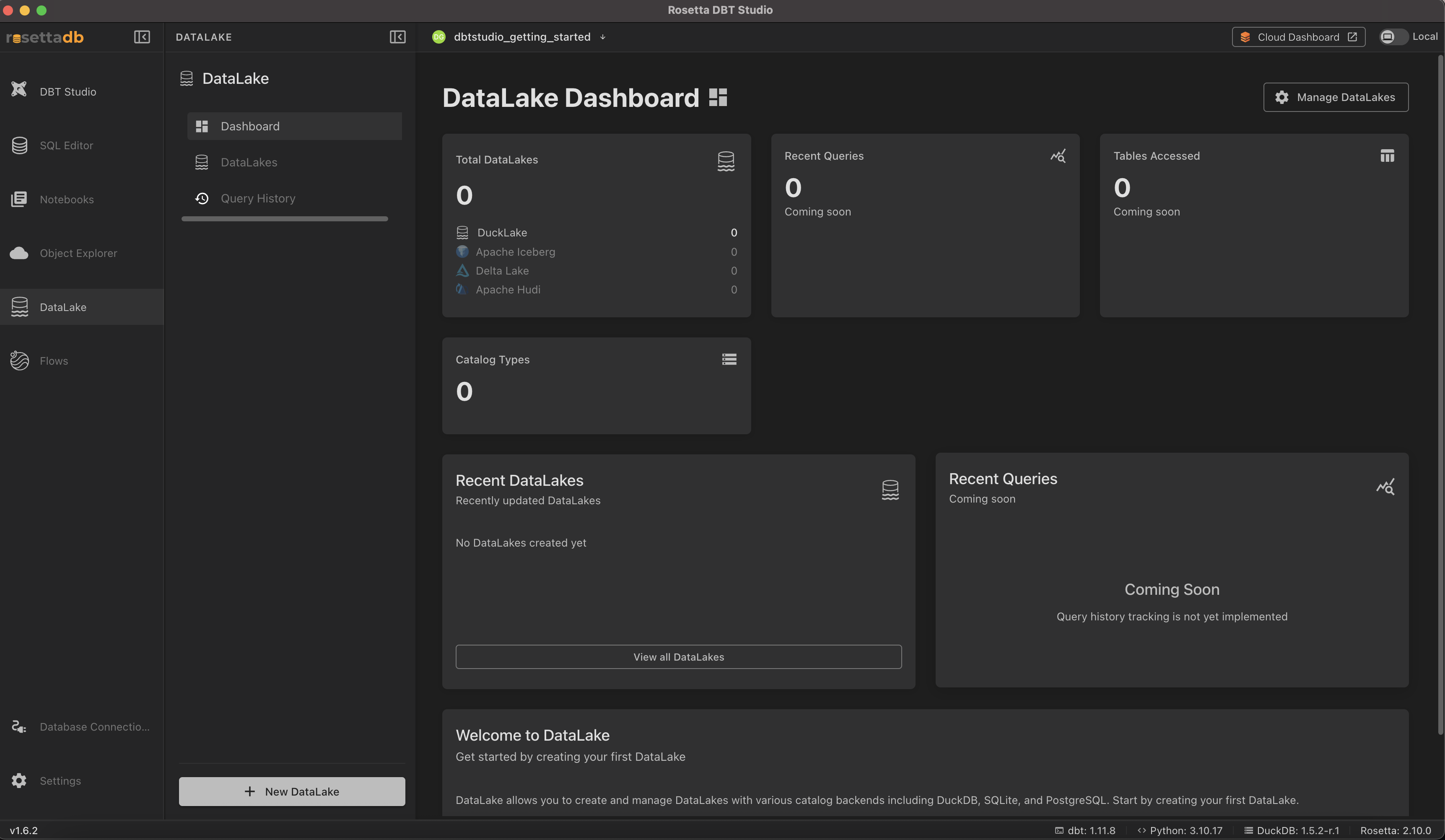Click the Apache Hudi logo icon
This screenshot has width=1445, height=840.
[461, 289]
